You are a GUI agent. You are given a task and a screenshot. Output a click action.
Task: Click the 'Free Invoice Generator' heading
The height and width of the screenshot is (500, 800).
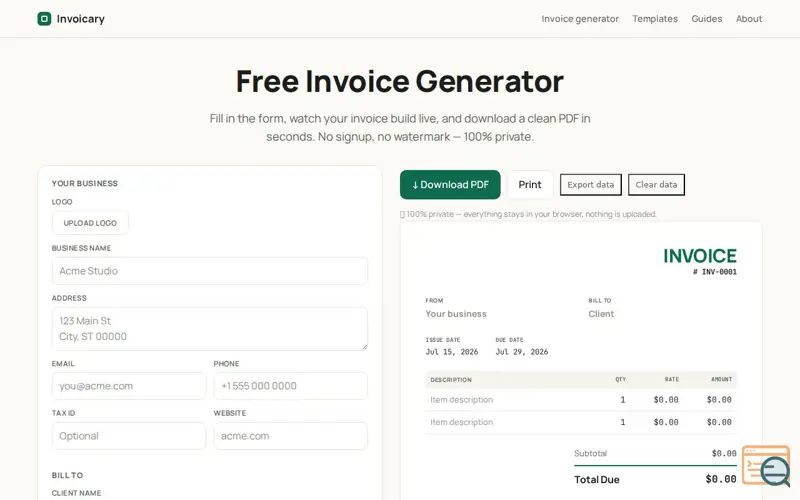pos(399,81)
